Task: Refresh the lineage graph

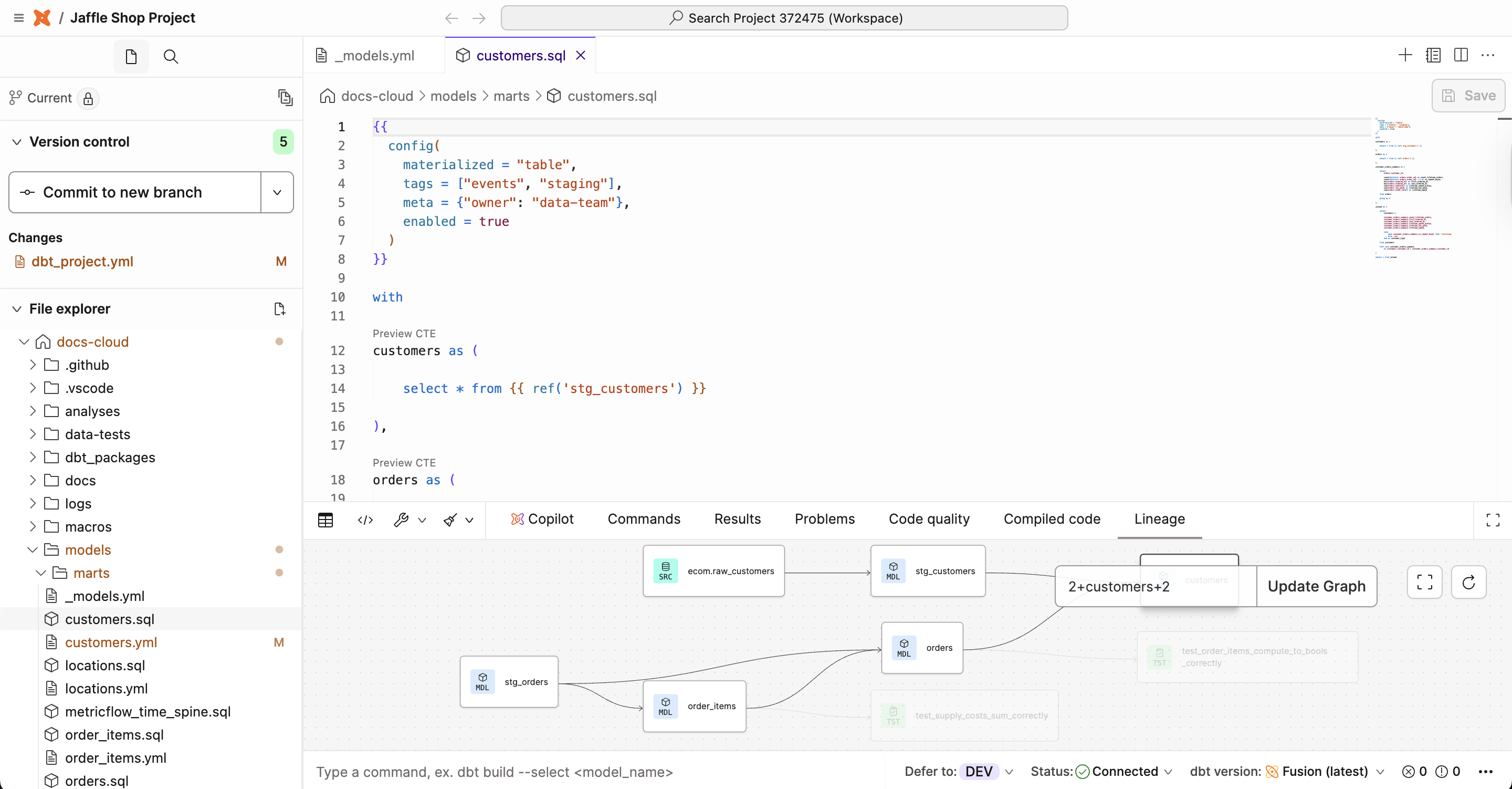Action: (x=1469, y=582)
